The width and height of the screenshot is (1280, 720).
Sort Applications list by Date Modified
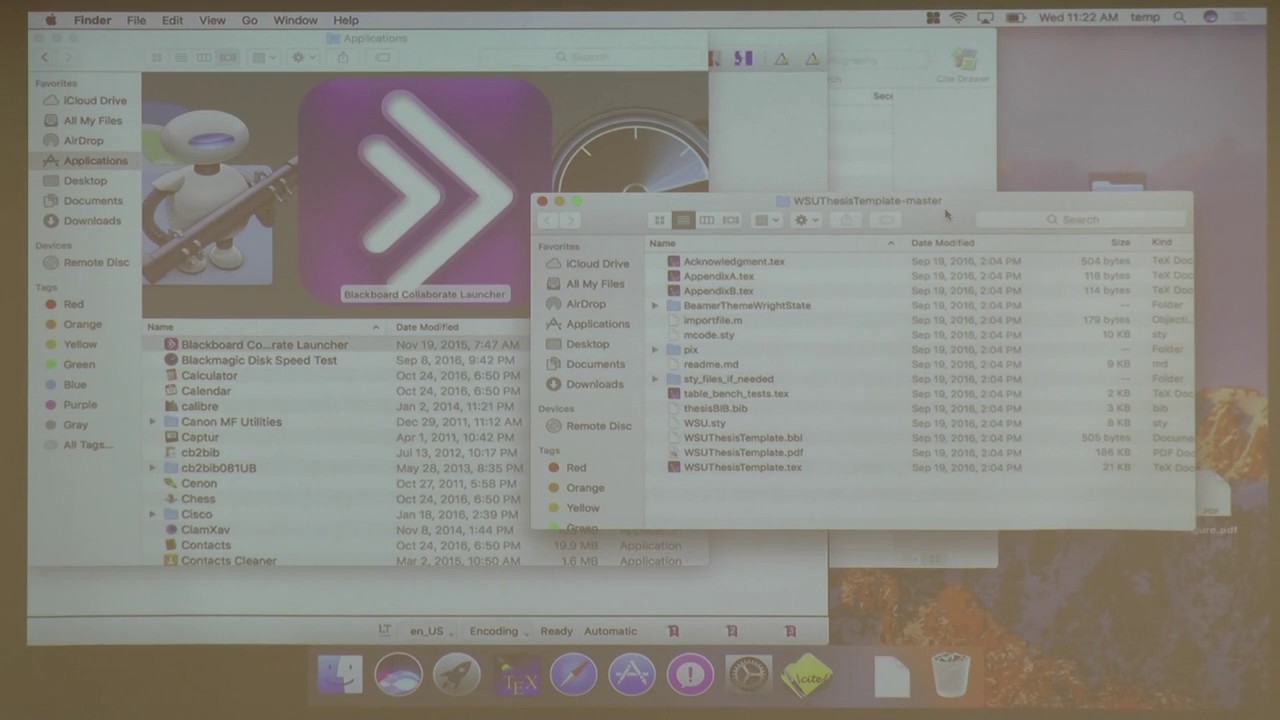tap(427, 327)
